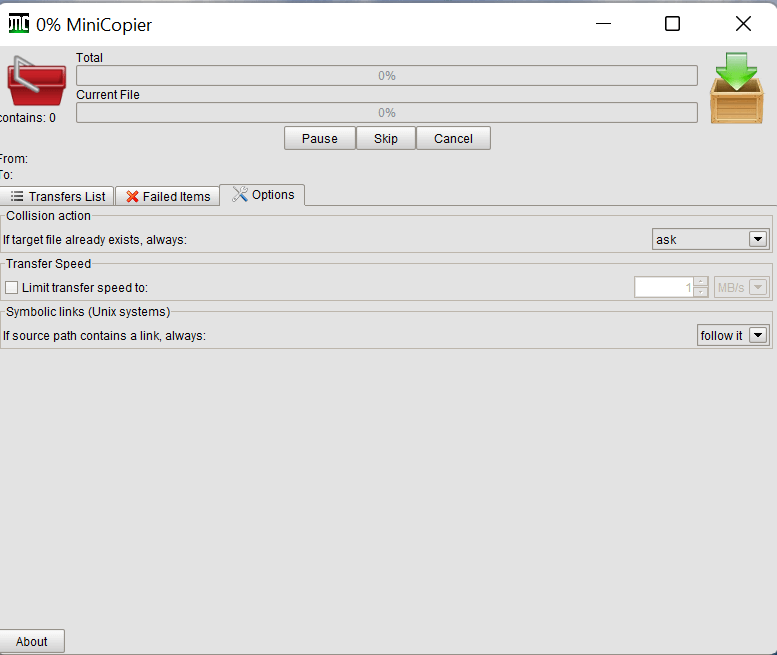Open the collision action 'ask' dropdown
Image resolution: width=777 pixels, height=655 pixels.
[710, 239]
